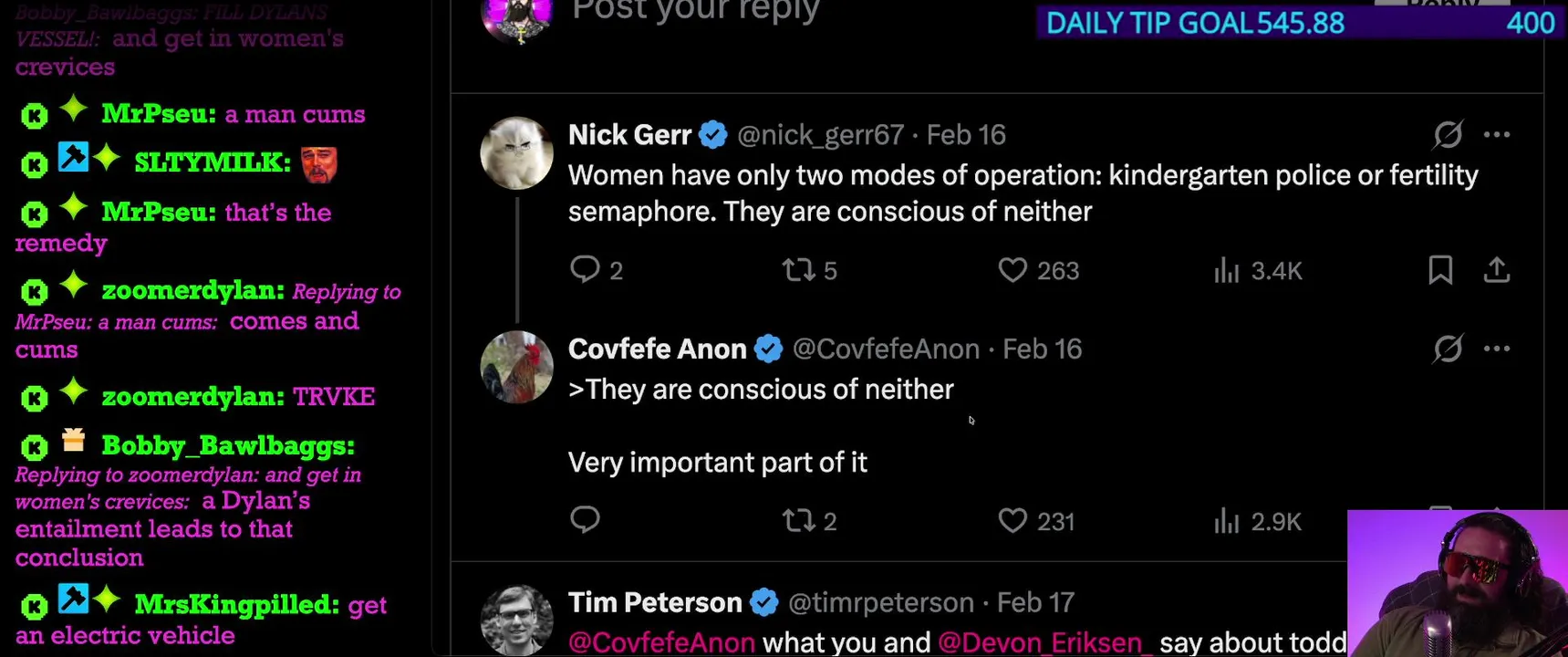View analytics on Covfefe Anon's tweet
Screen dimensions: 1568x657
click(x=1227, y=521)
